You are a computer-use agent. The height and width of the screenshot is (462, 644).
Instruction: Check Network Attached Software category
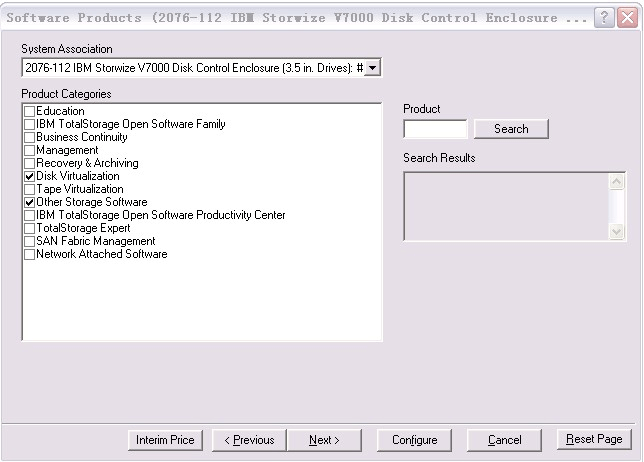point(29,255)
